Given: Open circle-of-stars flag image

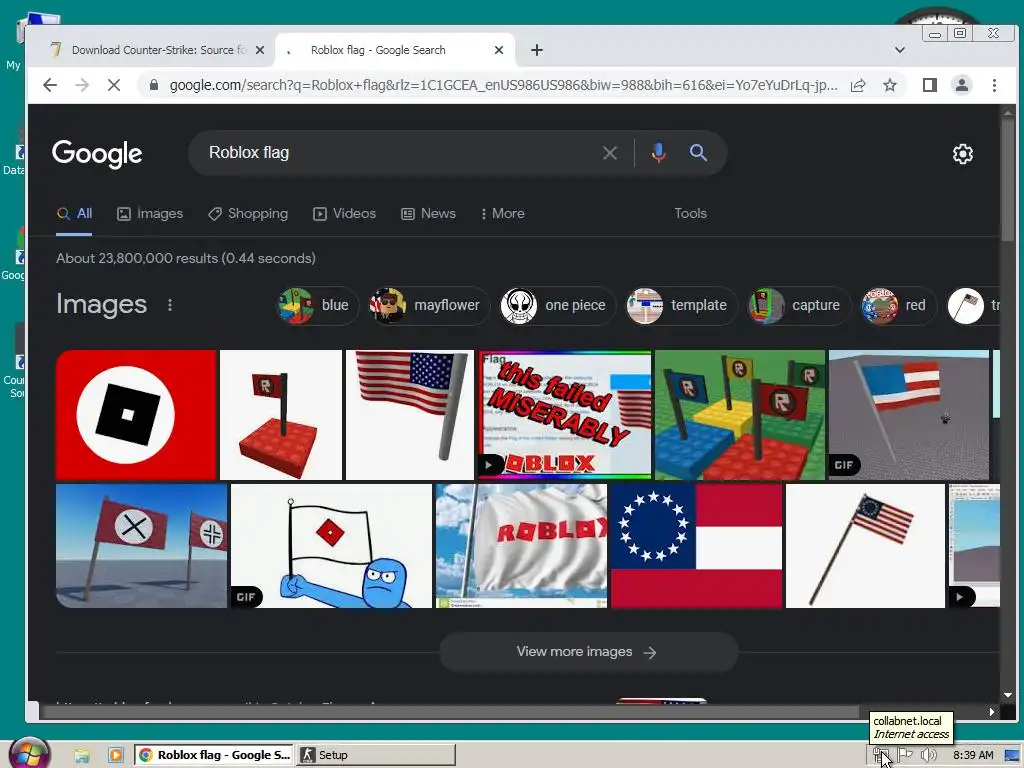Looking at the screenshot, I should [x=696, y=546].
